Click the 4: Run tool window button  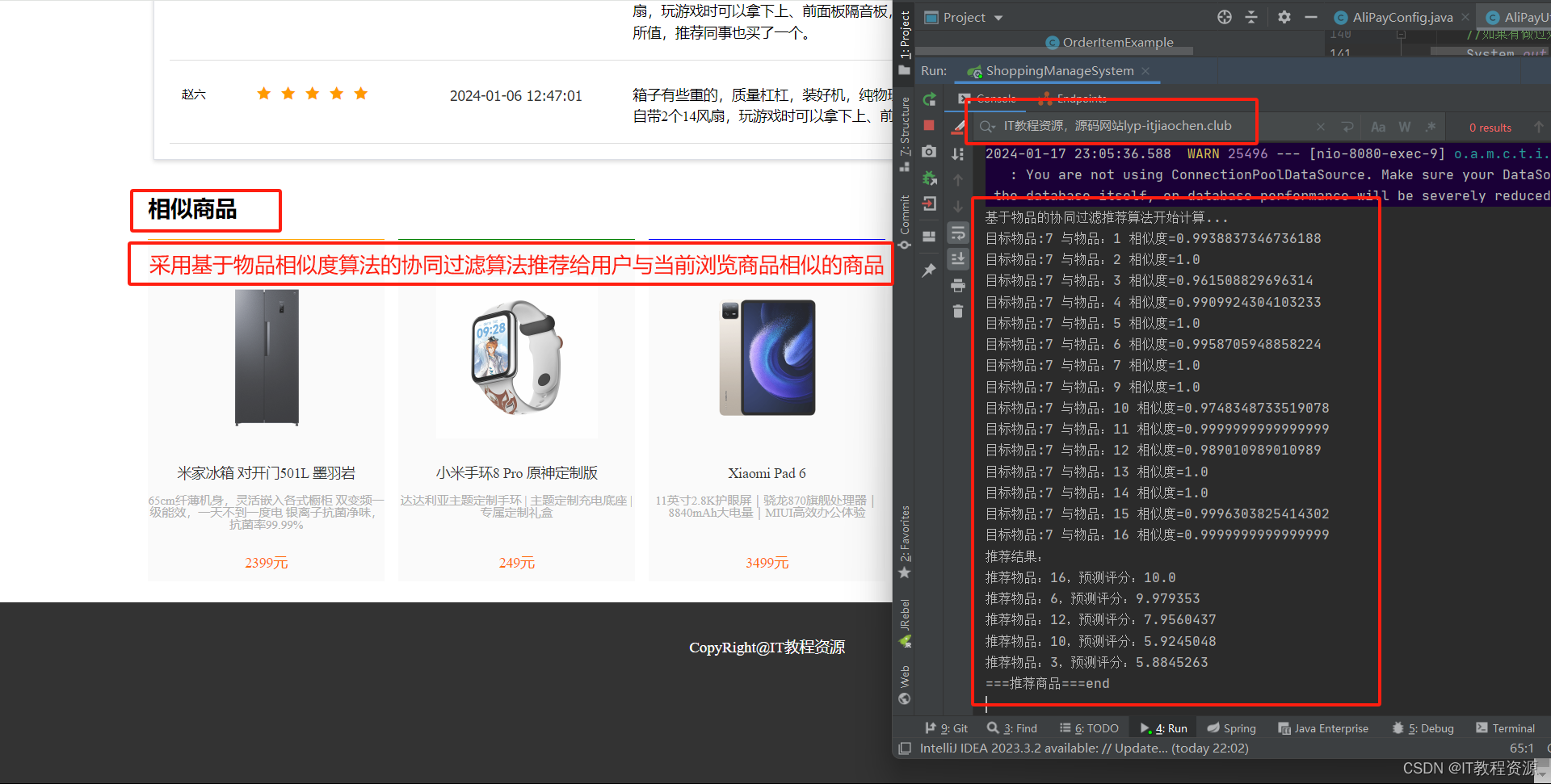point(1163,728)
